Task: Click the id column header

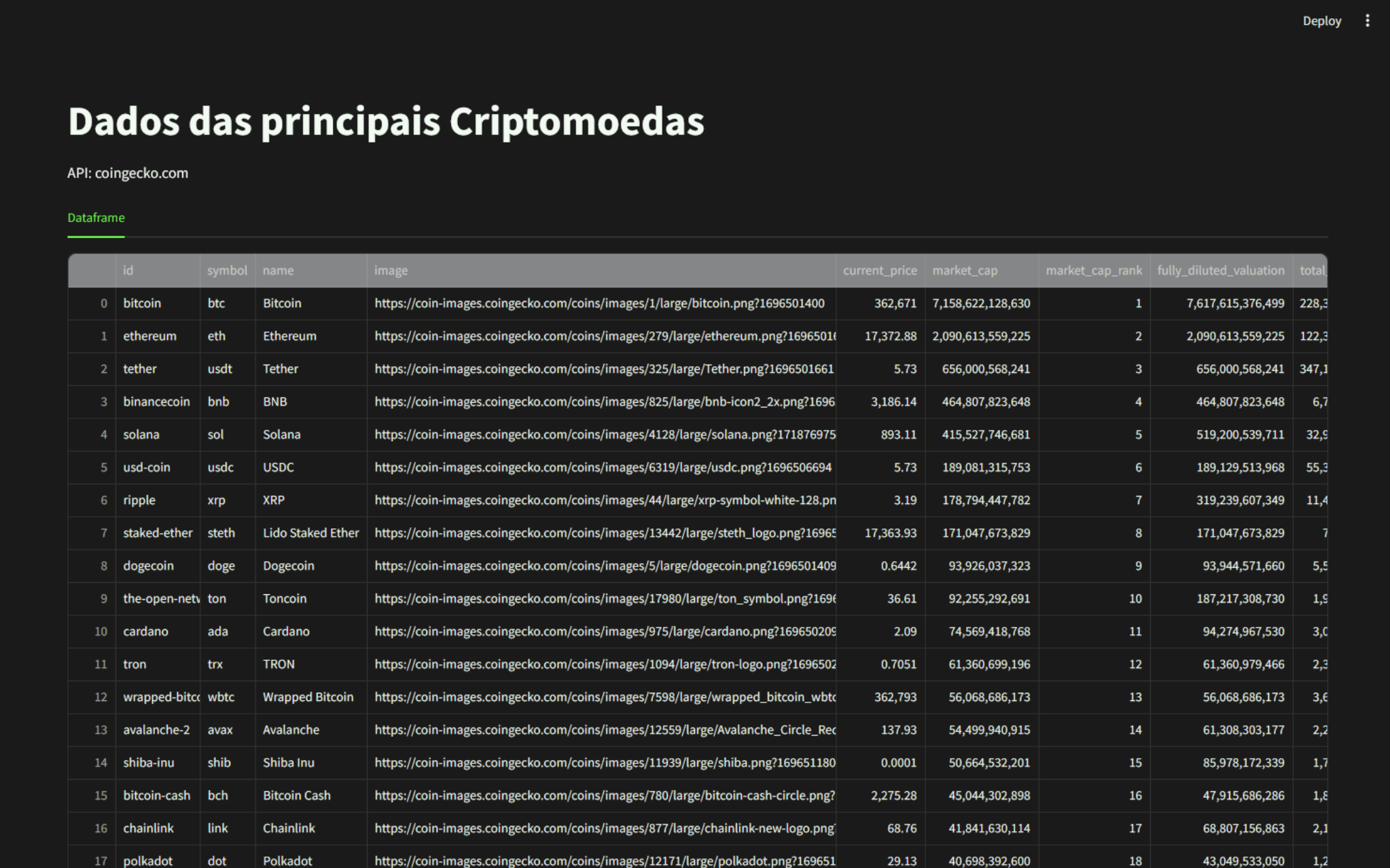Action: pos(128,270)
